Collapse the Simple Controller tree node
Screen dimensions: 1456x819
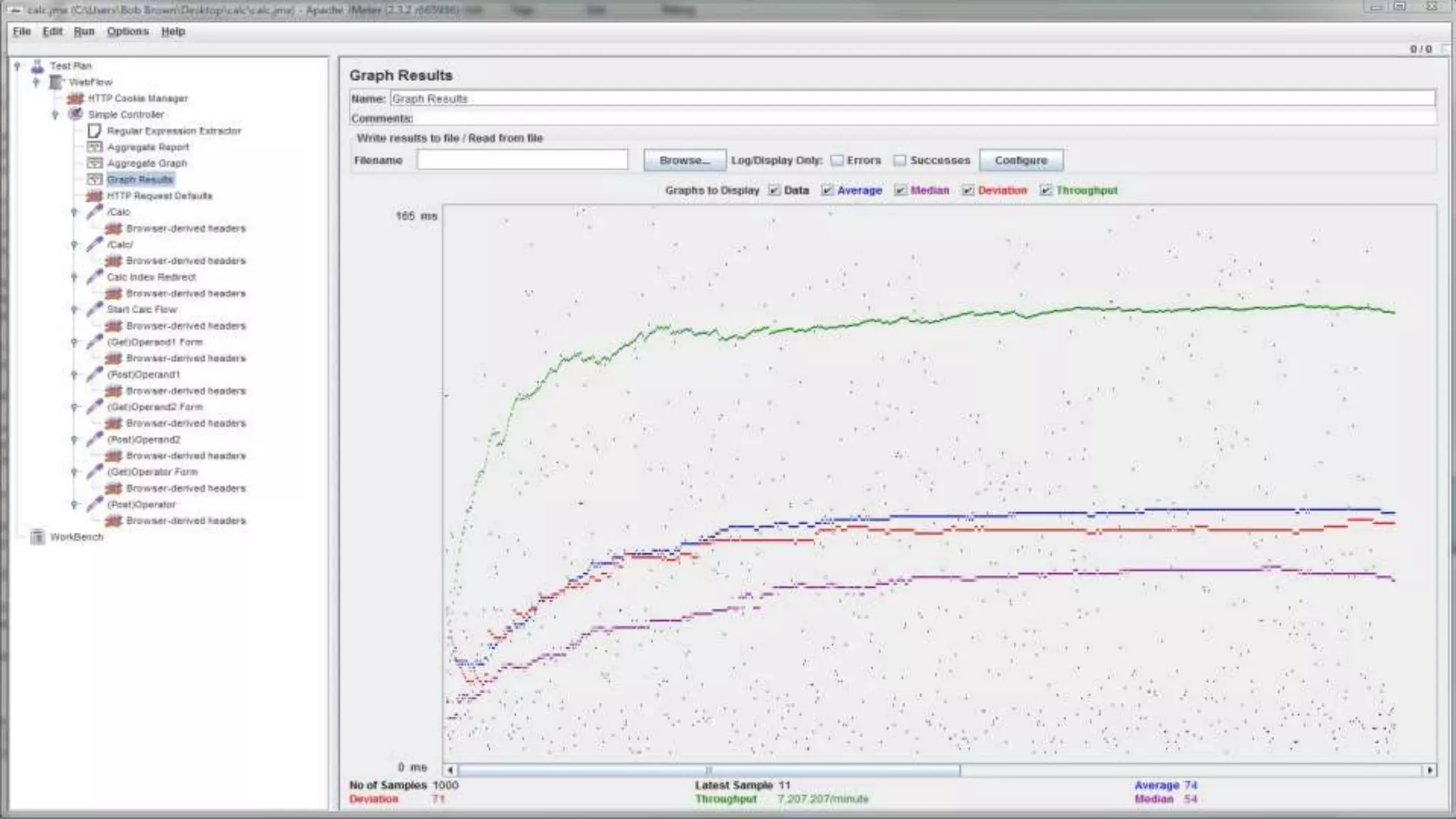(x=55, y=114)
